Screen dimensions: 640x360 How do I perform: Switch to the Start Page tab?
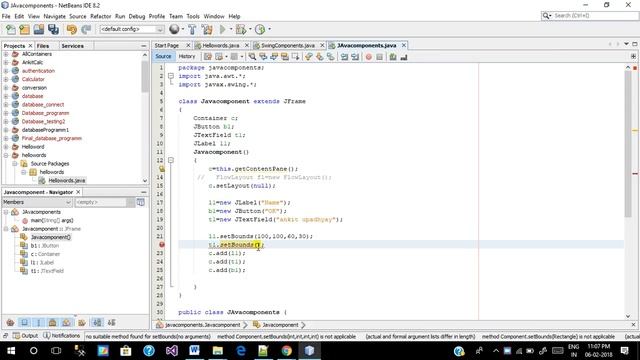click(x=167, y=45)
